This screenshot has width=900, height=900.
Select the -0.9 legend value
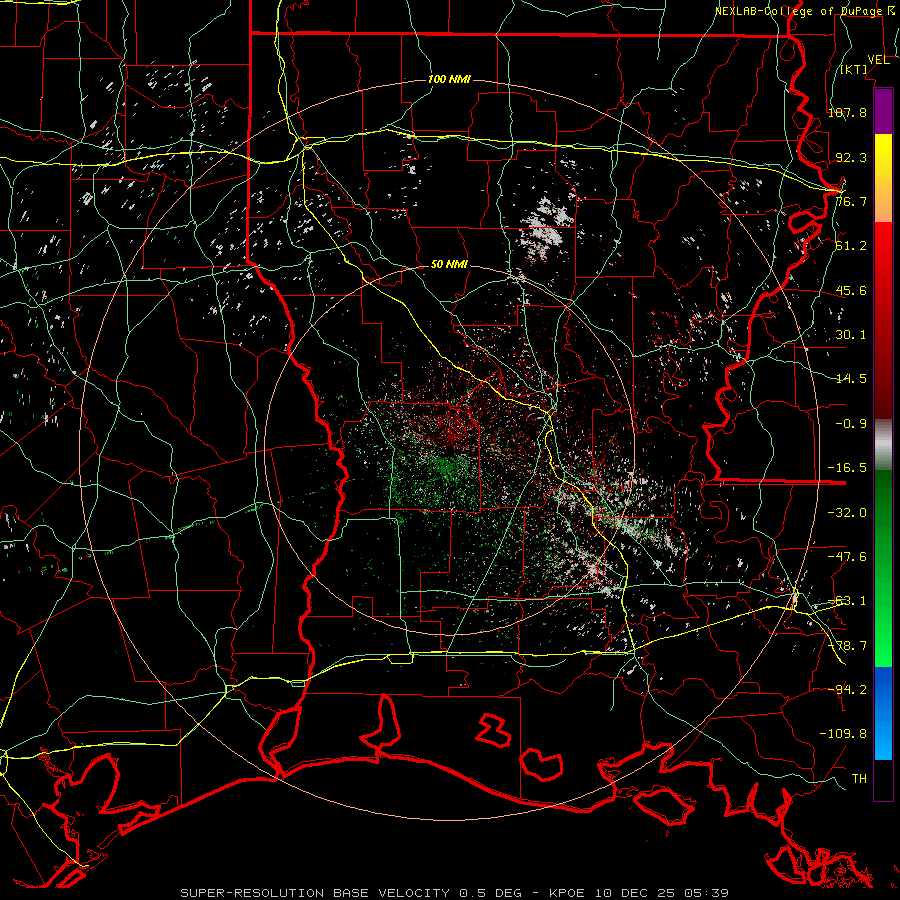click(851, 424)
